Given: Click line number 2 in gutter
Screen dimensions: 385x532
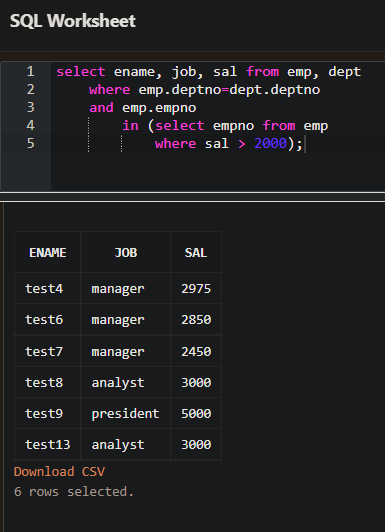Looking at the screenshot, I should click(31, 90).
